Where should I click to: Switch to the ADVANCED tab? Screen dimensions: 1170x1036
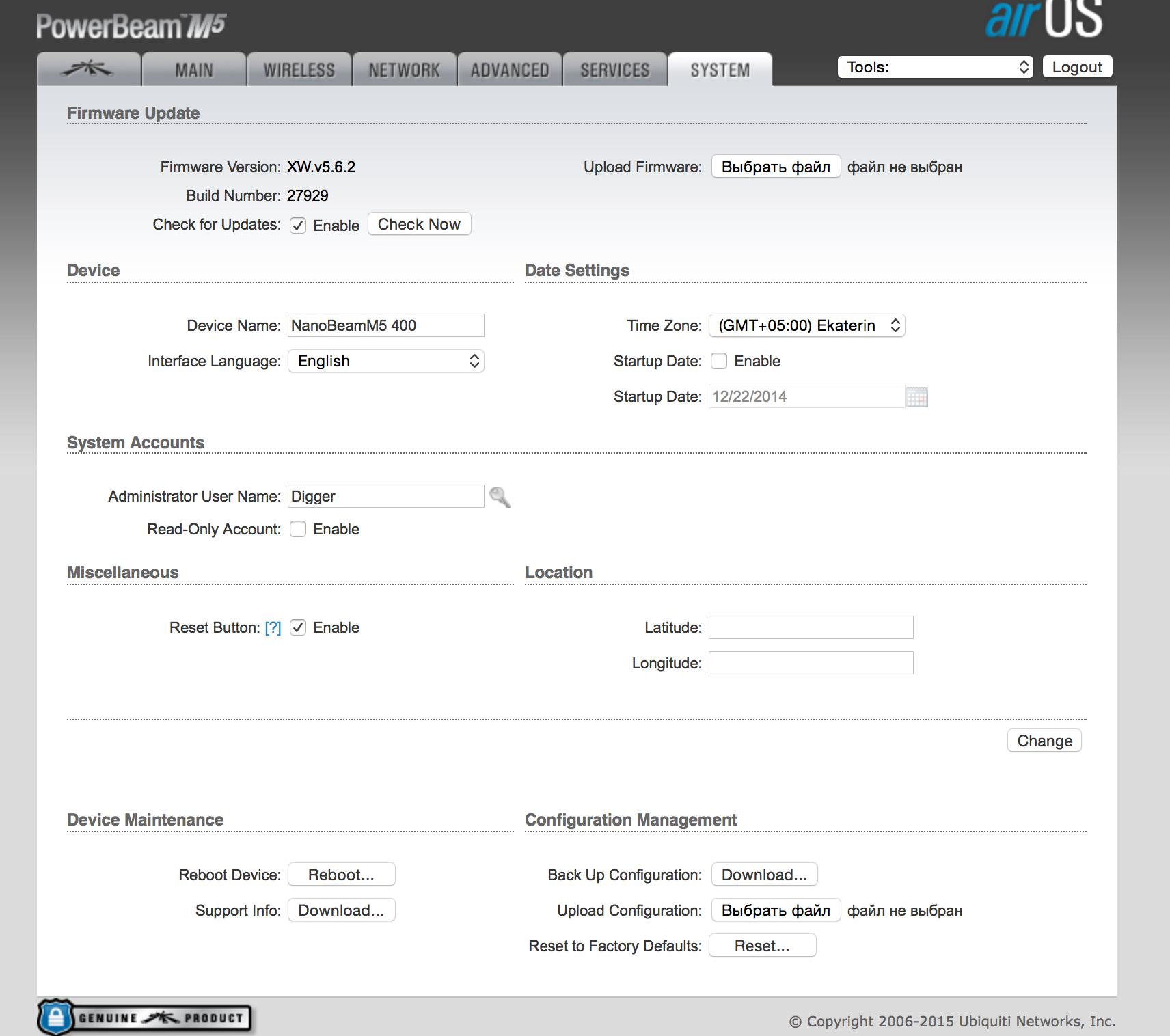pyautogui.click(x=510, y=70)
